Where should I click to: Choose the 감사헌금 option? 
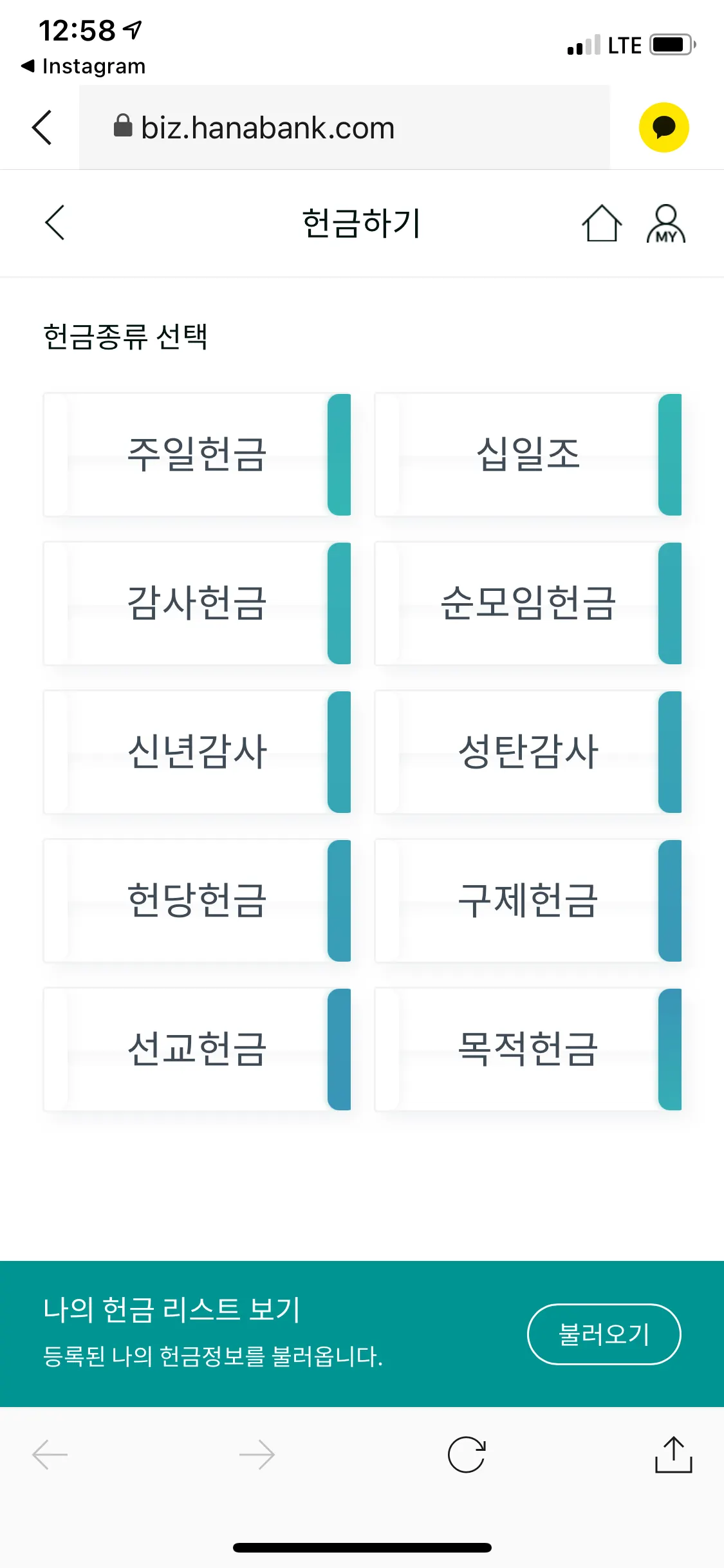197,603
